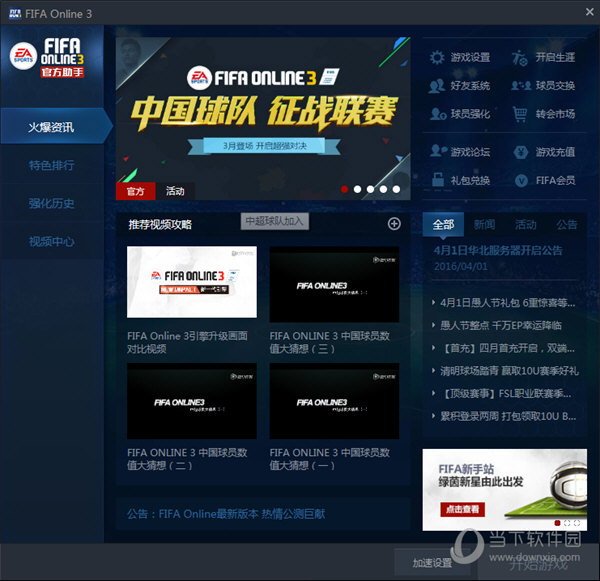Screen dimensions: 600x581
Task: Open the 特色排行 sidebar section
Action: coord(52,165)
